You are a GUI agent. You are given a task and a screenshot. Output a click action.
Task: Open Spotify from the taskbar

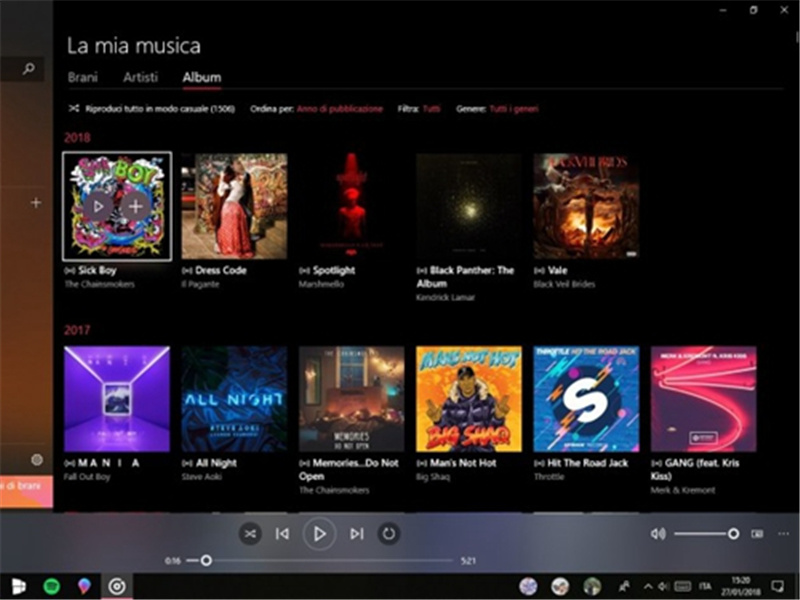(52, 586)
